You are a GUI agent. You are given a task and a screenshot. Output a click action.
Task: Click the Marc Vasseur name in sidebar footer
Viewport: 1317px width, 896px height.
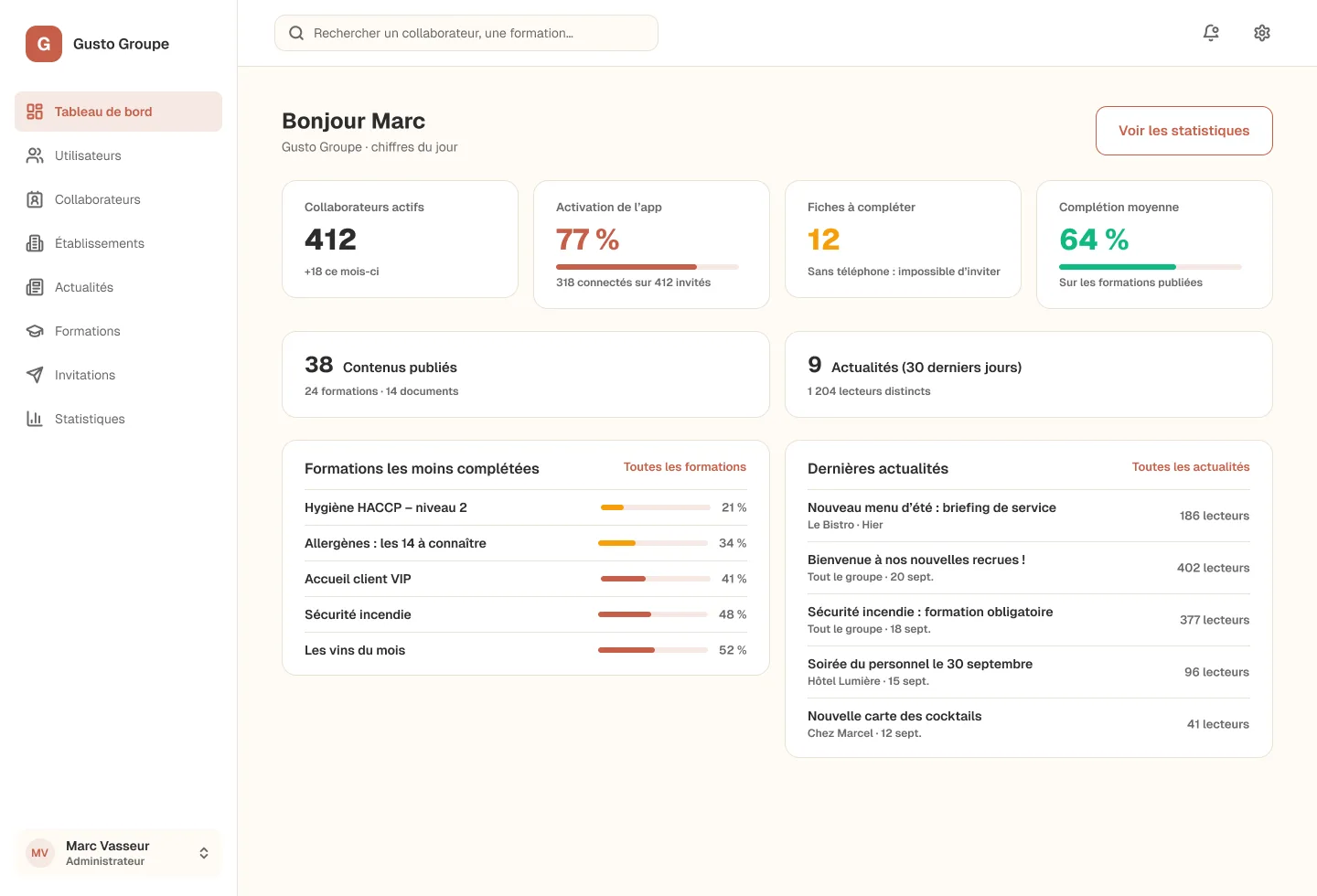tap(108, 846)
